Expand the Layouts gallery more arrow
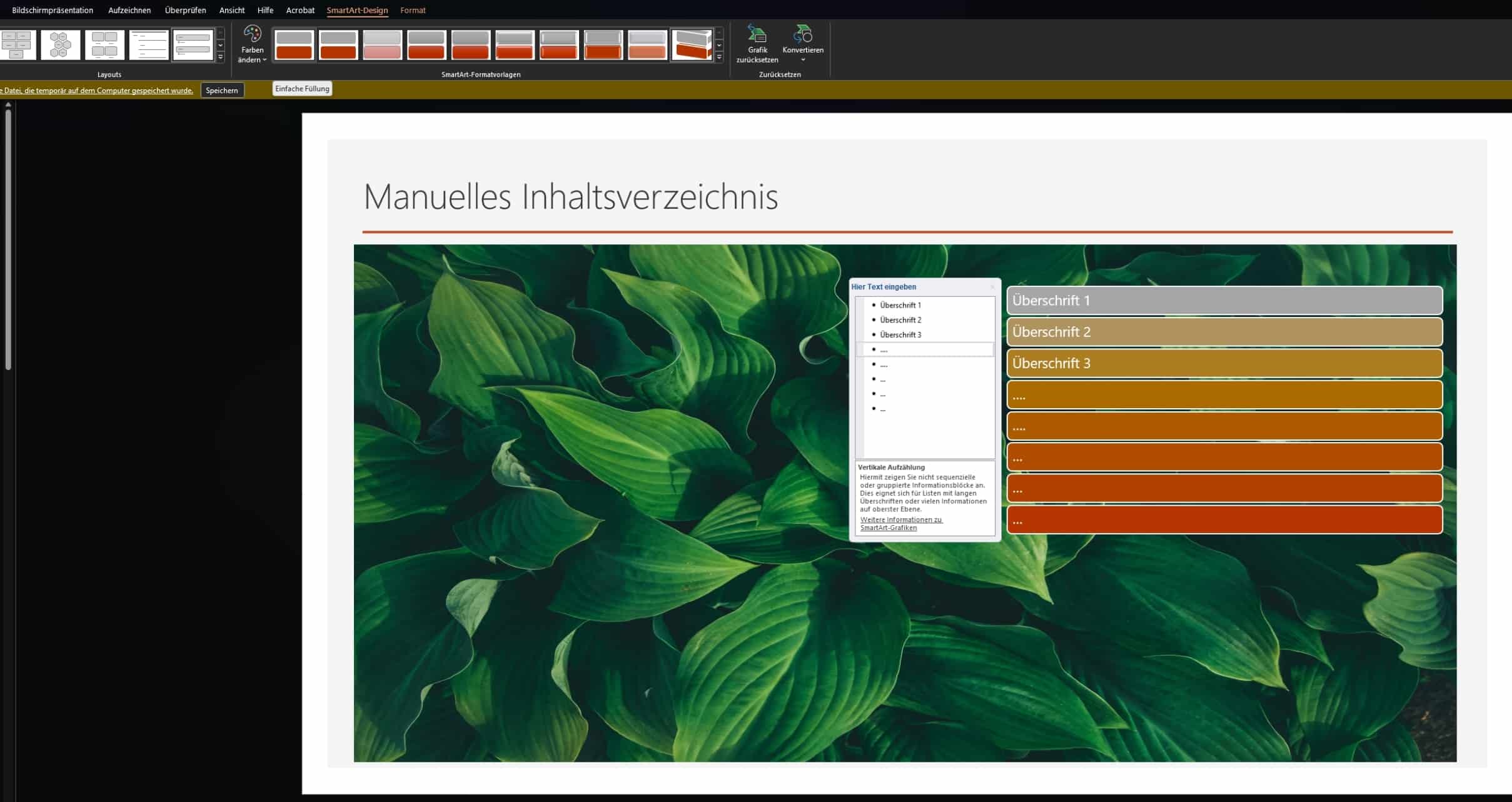 pyautogui.click(x=220, y=57)
